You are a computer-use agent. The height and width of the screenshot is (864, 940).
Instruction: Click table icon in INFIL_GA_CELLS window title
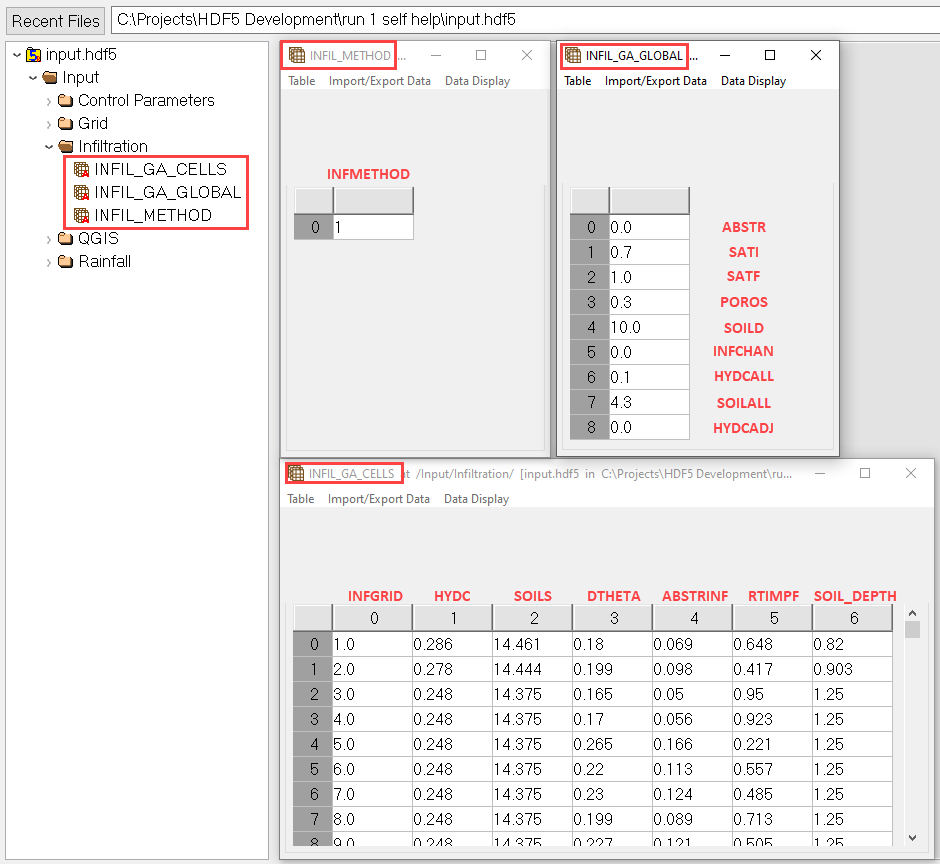(296, 474)
